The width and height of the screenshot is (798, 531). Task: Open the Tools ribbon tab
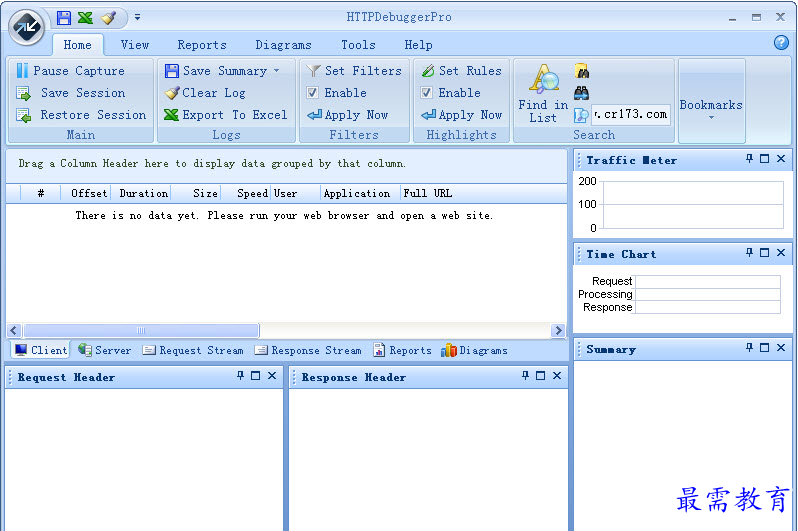coord(358,45)
